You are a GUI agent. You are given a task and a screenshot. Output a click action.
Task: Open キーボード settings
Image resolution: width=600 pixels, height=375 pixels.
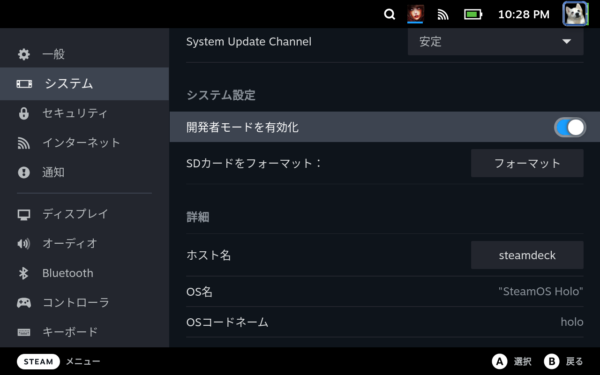[x=84, y=332]
